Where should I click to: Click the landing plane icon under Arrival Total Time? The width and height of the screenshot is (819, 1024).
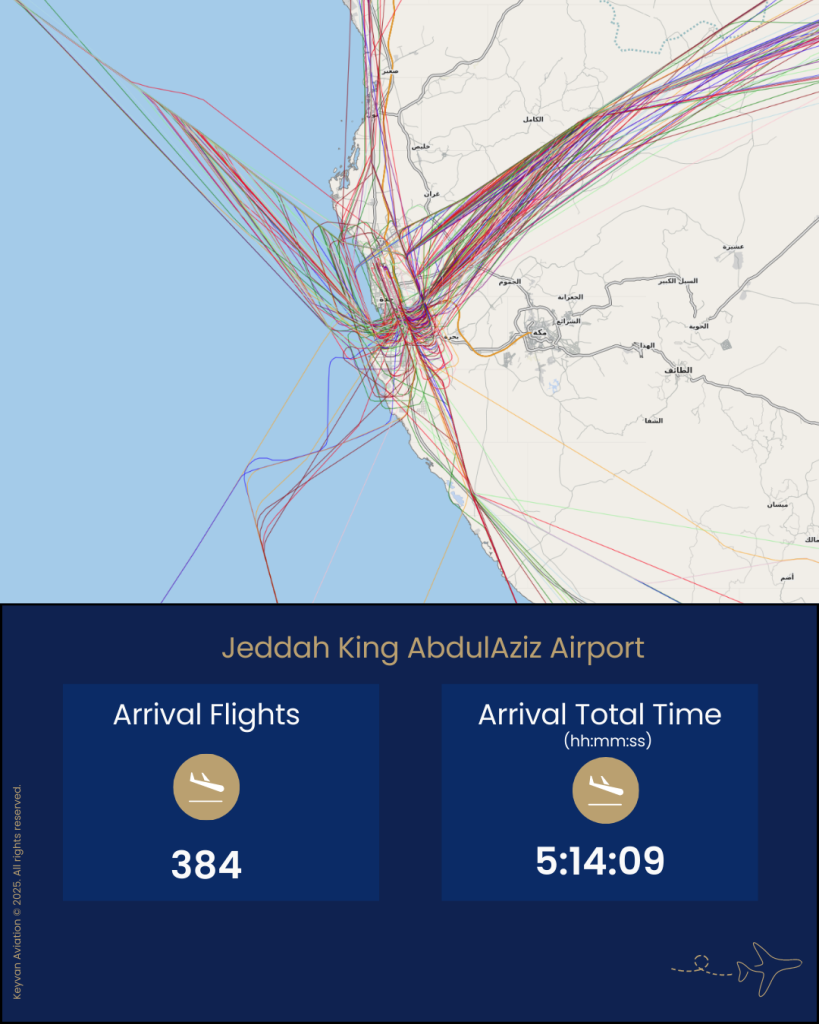point(605,788)
